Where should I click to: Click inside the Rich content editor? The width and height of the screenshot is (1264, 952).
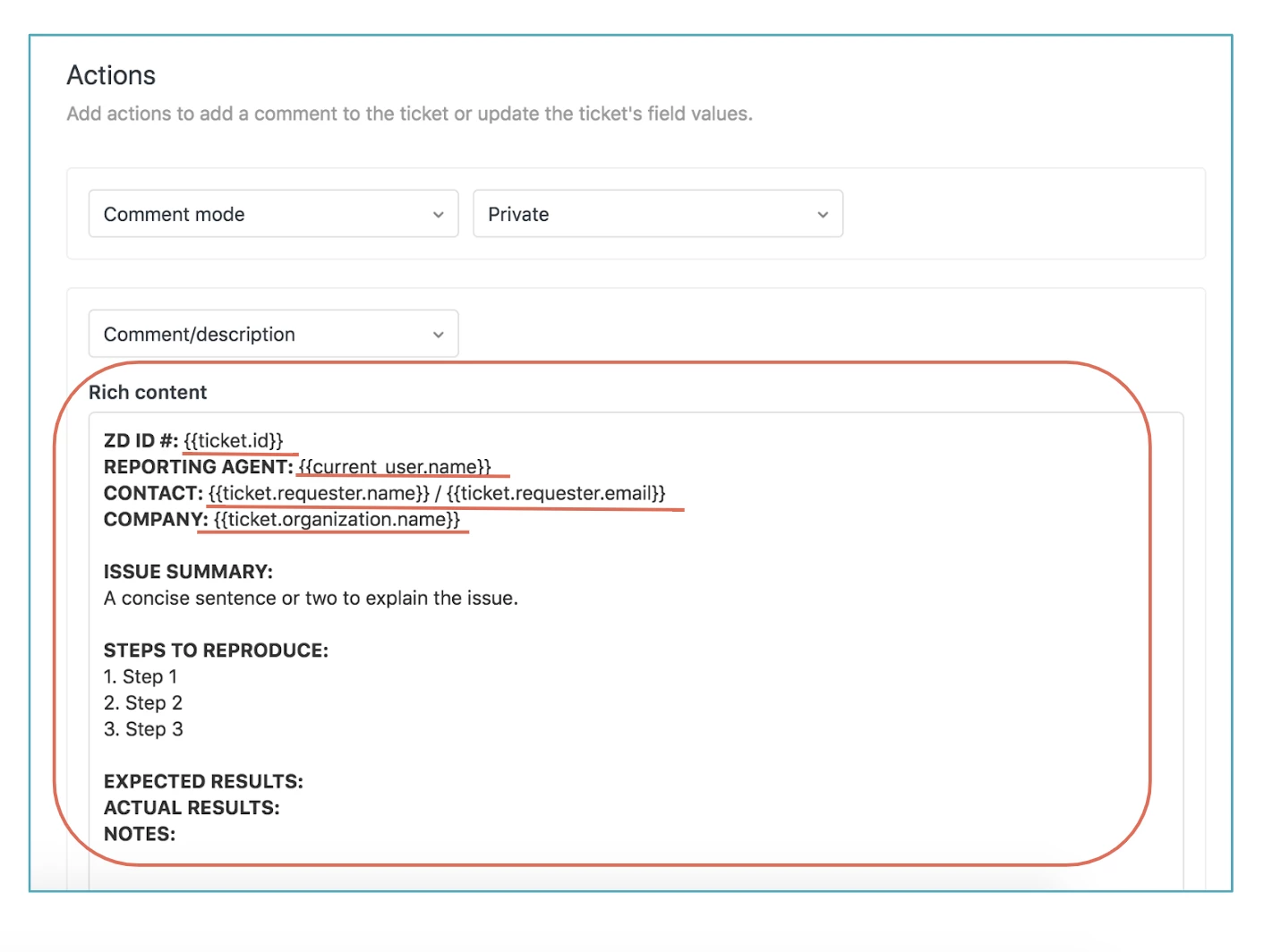(636, 651)
